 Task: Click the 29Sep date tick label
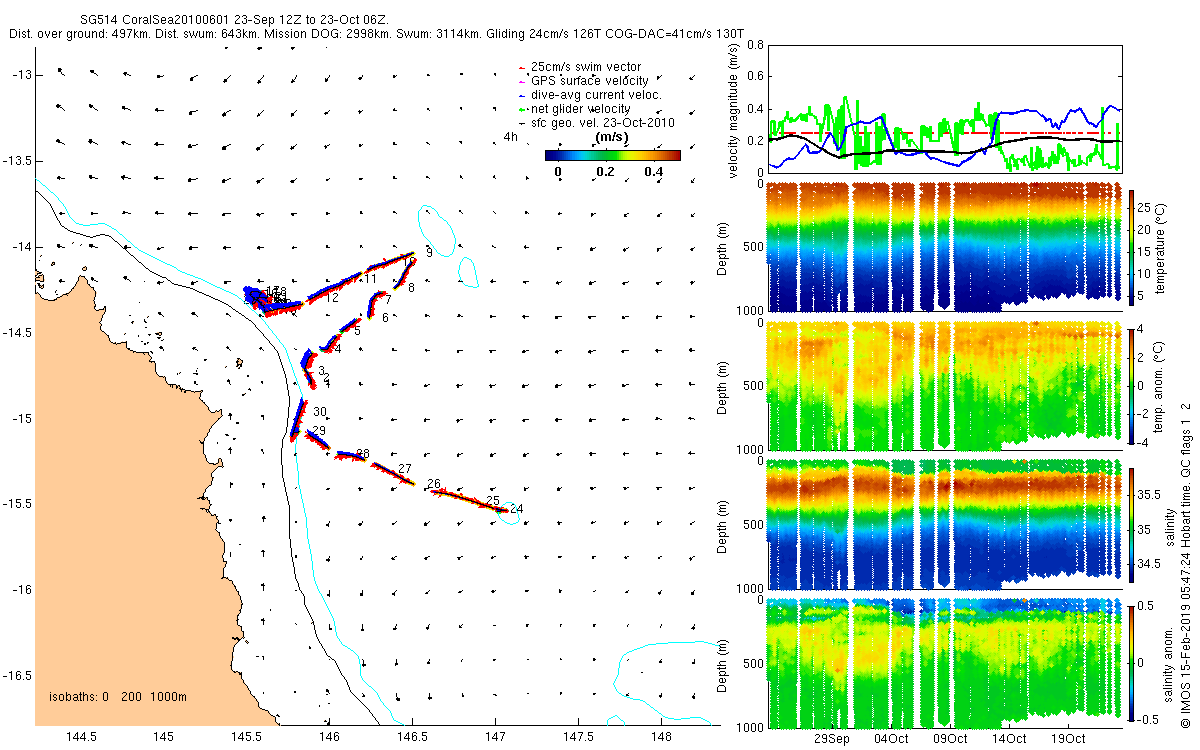coord(832,740)
